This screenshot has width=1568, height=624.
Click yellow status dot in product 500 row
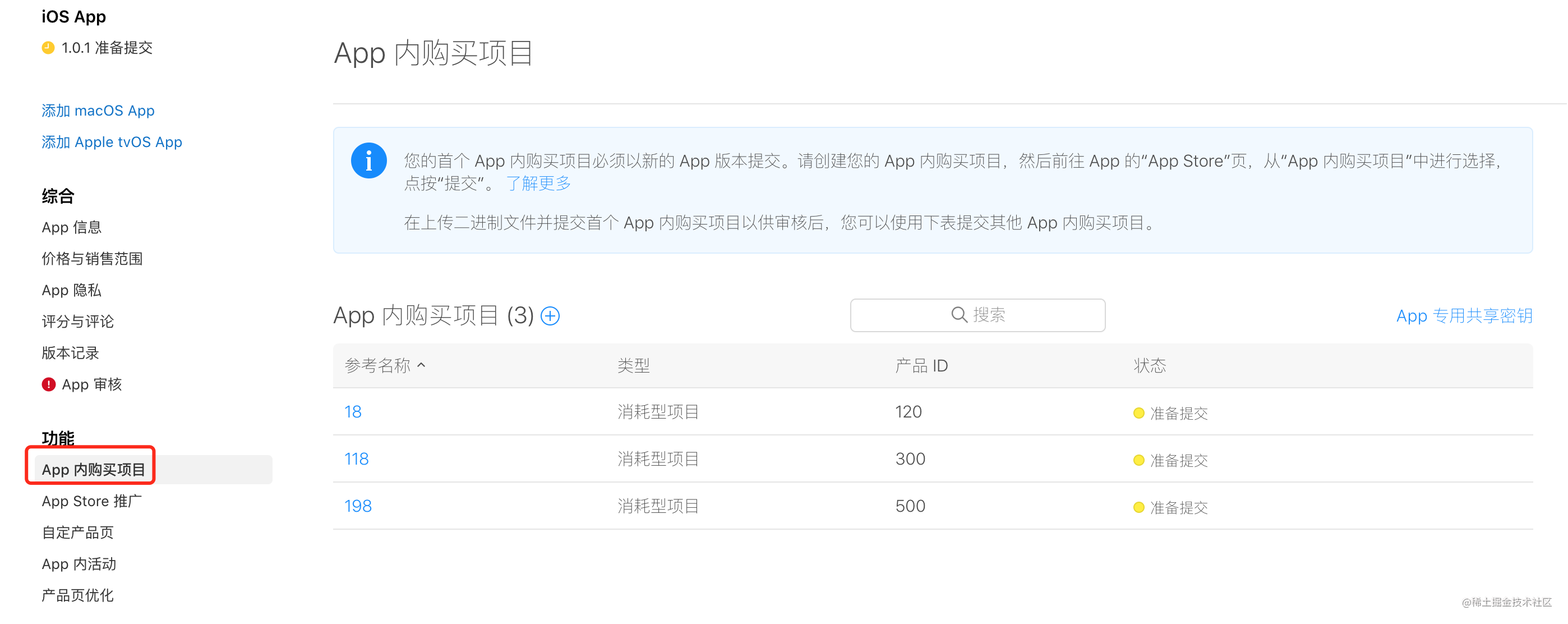[1138, 508]
